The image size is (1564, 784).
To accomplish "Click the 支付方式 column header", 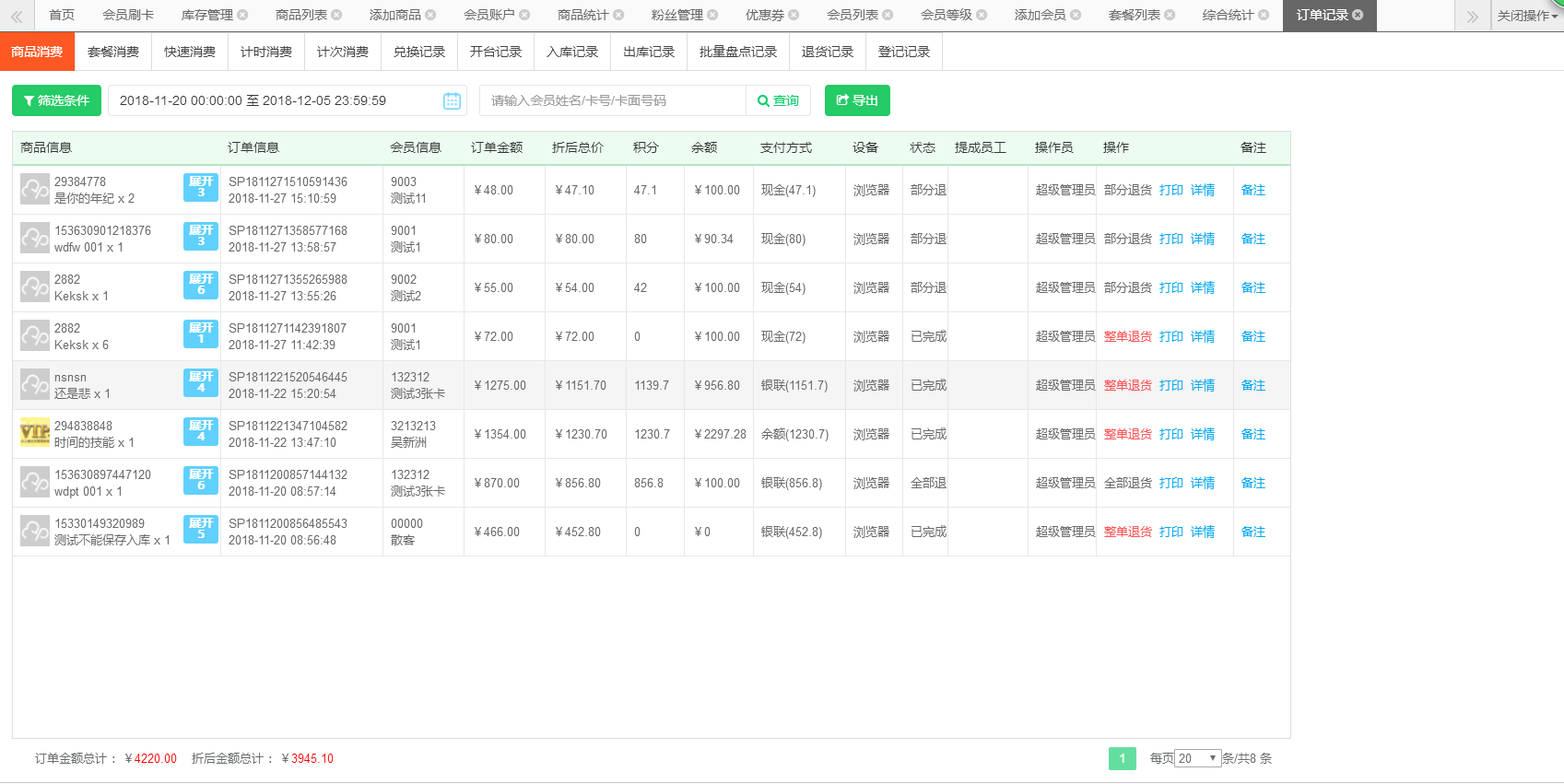I will (x=786, y=147).
